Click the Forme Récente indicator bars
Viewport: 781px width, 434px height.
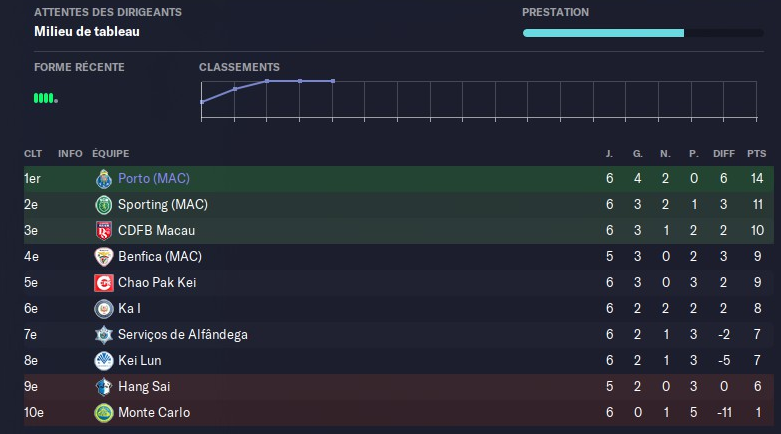(45, 98)
